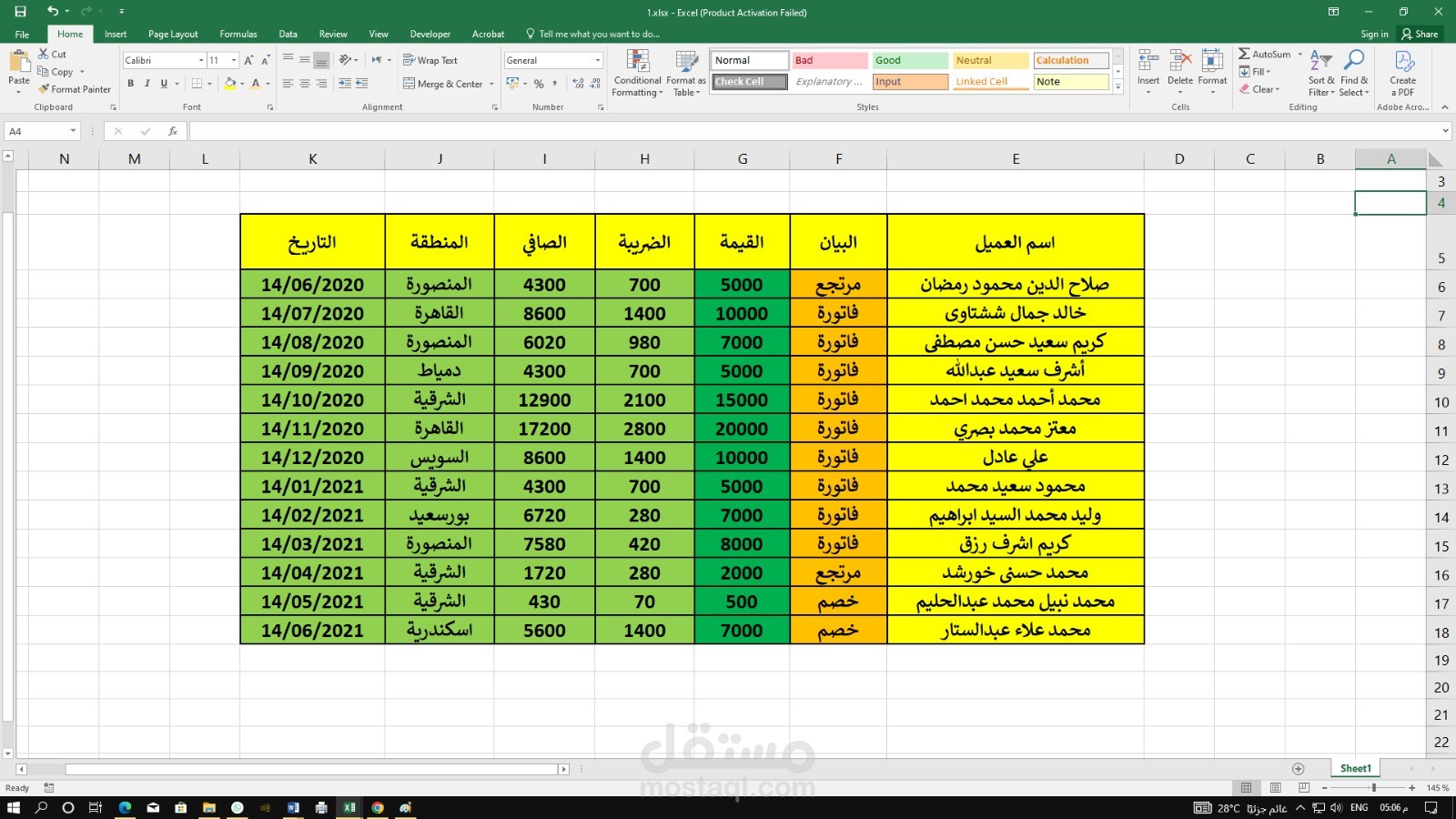Viewport: 1456px width, 819px height.
Task: Click the Increase Indent icon
Action: point(361,84)
